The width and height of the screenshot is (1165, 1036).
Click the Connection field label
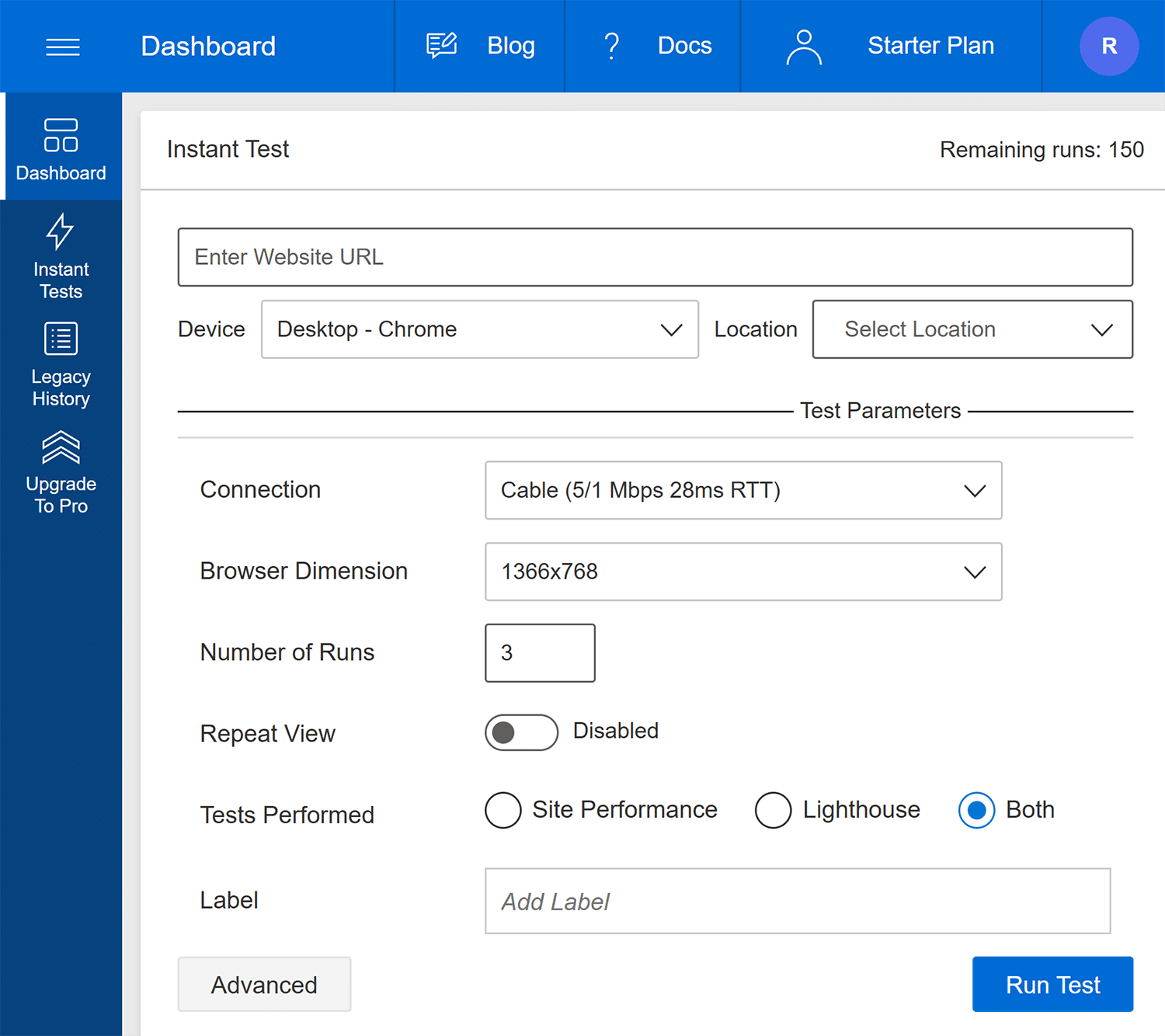click(x=260, y=489)
